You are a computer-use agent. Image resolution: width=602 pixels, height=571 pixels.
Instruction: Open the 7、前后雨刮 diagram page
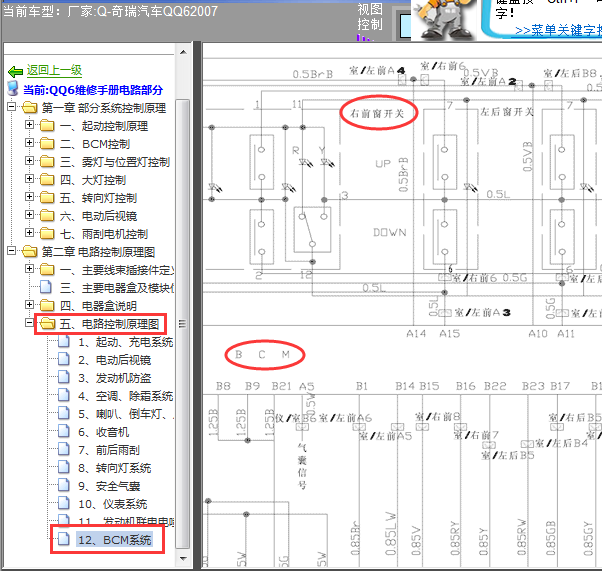[109, 450]
